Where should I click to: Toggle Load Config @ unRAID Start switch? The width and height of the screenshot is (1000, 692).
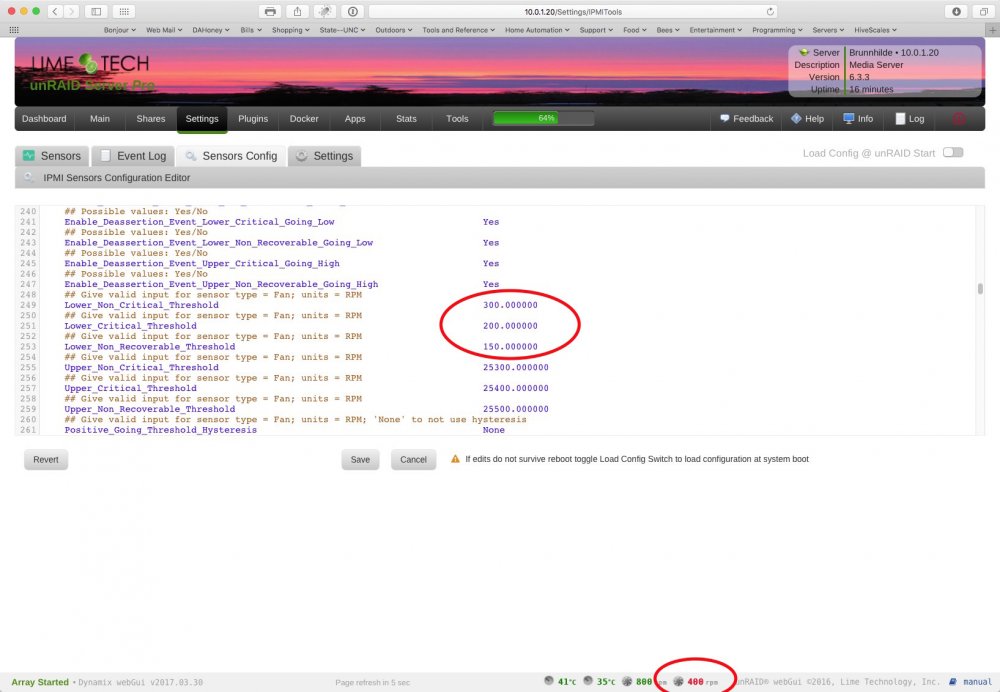pyautogui.click(x=953, y=152)
